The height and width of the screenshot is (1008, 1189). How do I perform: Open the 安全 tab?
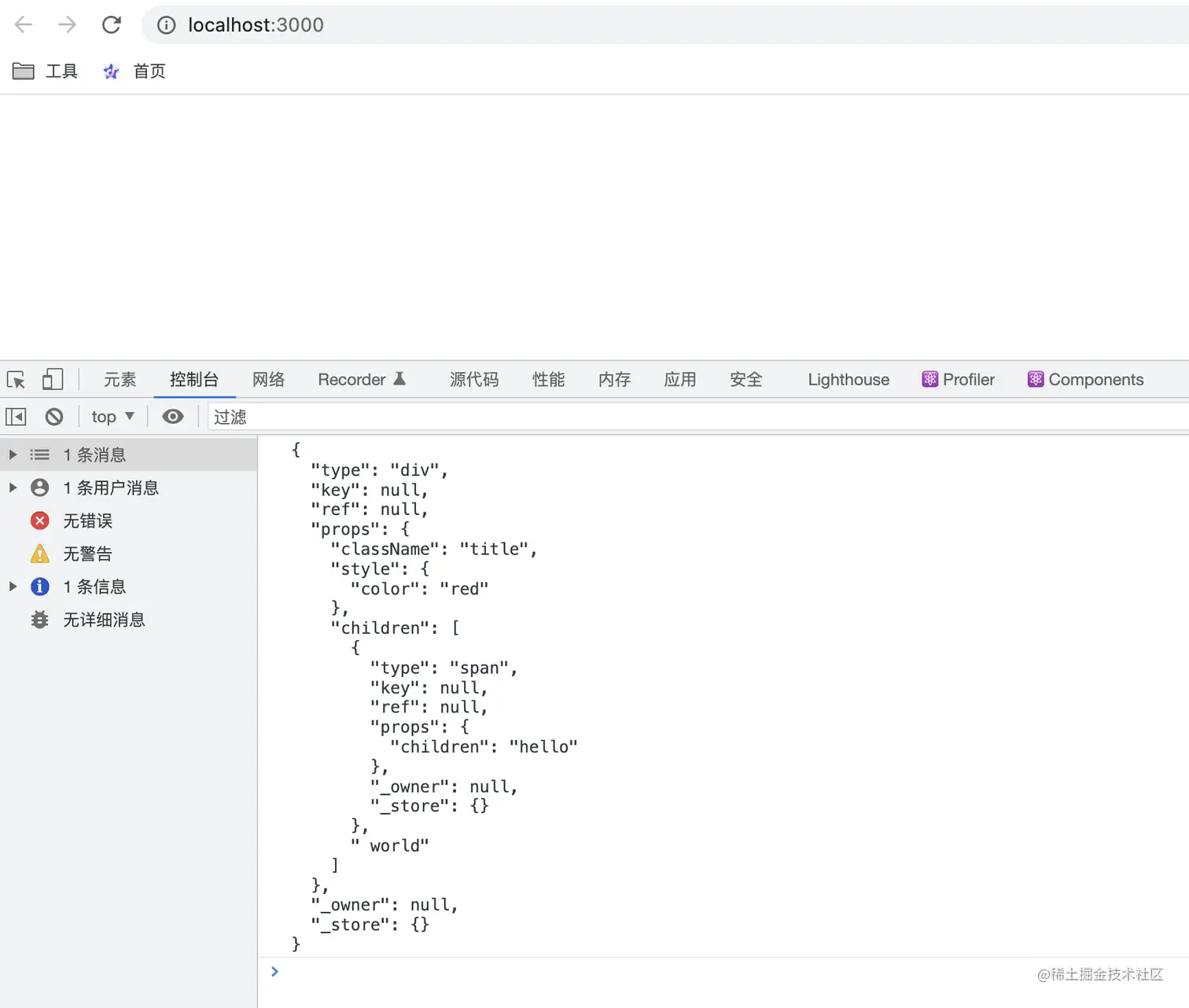(746, 380)
